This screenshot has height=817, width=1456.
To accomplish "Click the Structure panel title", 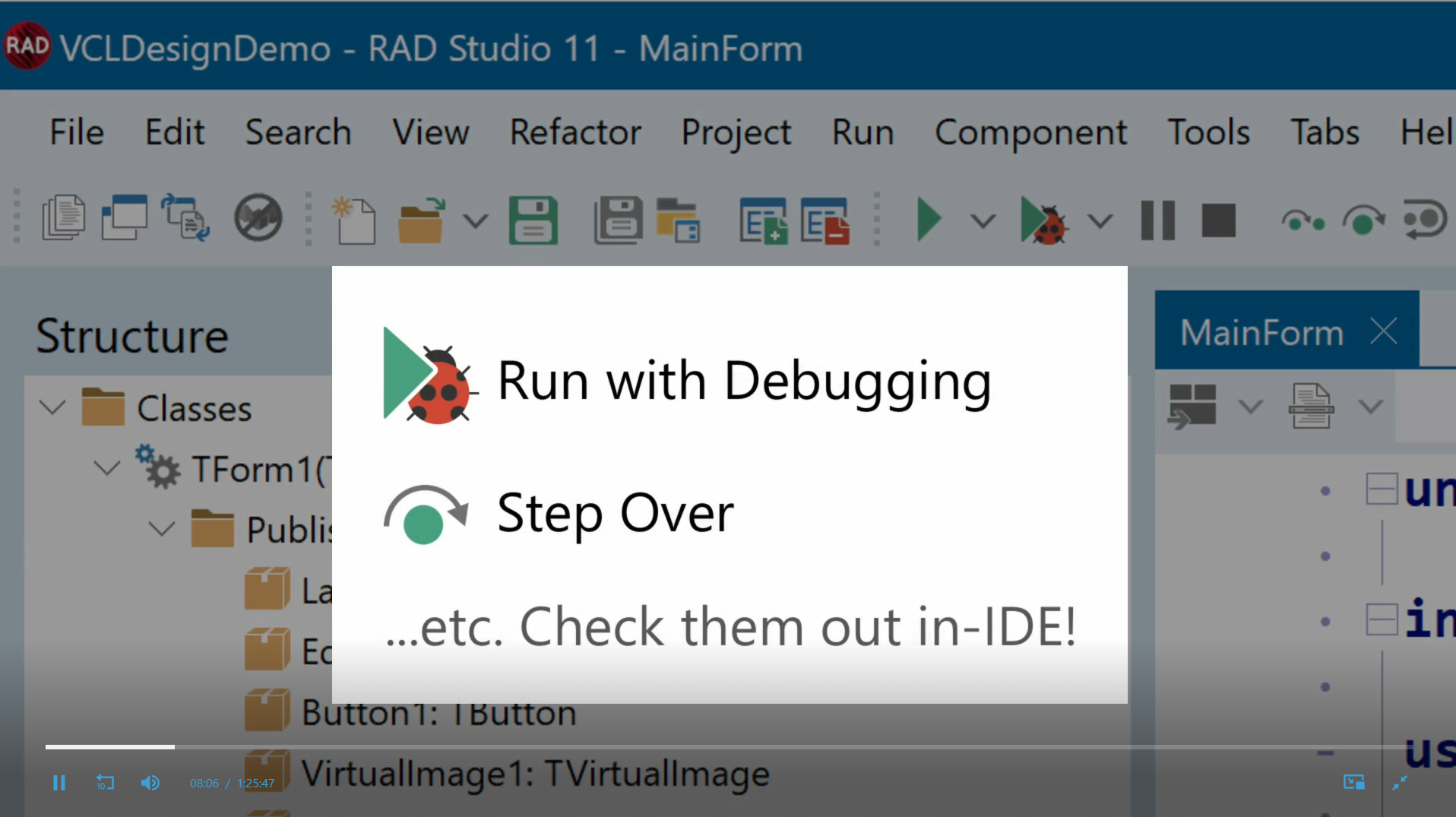I will coord(132,335).
